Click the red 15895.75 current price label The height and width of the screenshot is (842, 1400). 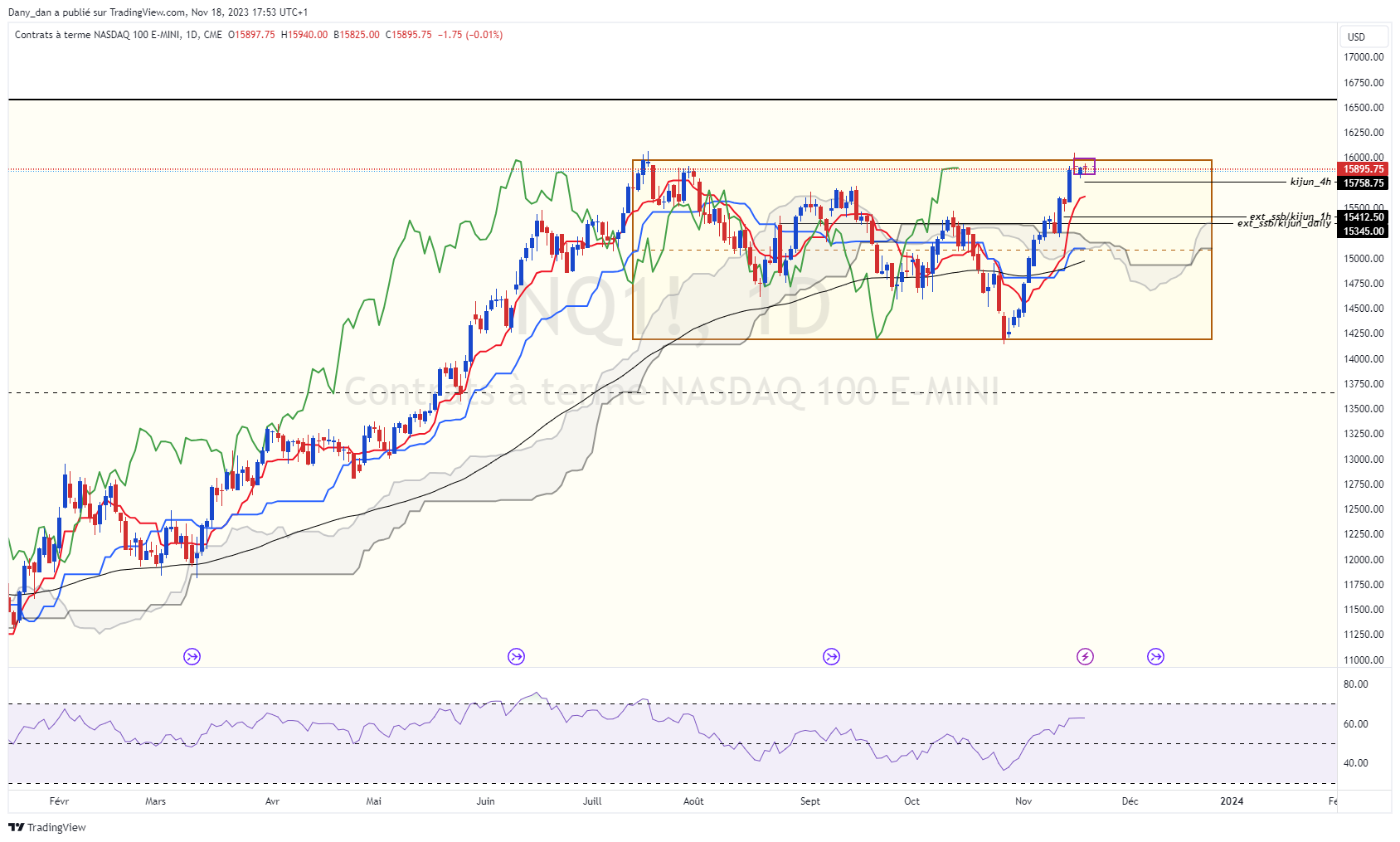coord(1364,169)
